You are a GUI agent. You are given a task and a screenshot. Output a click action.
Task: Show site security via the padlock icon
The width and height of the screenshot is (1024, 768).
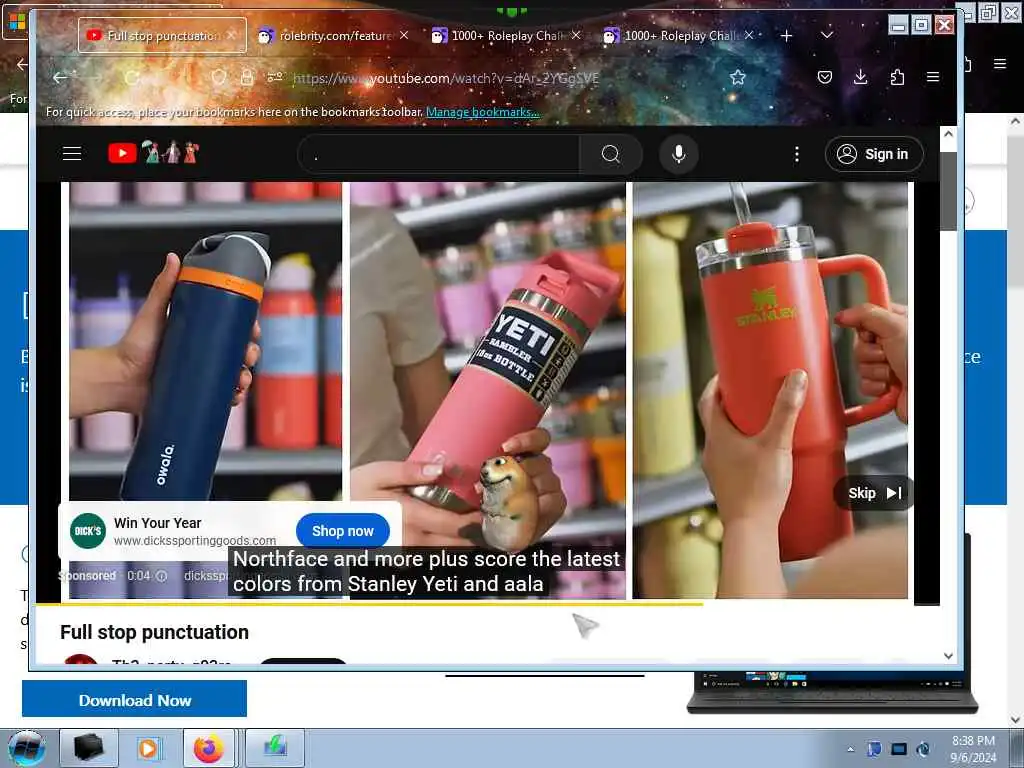[x=247, y=78]
